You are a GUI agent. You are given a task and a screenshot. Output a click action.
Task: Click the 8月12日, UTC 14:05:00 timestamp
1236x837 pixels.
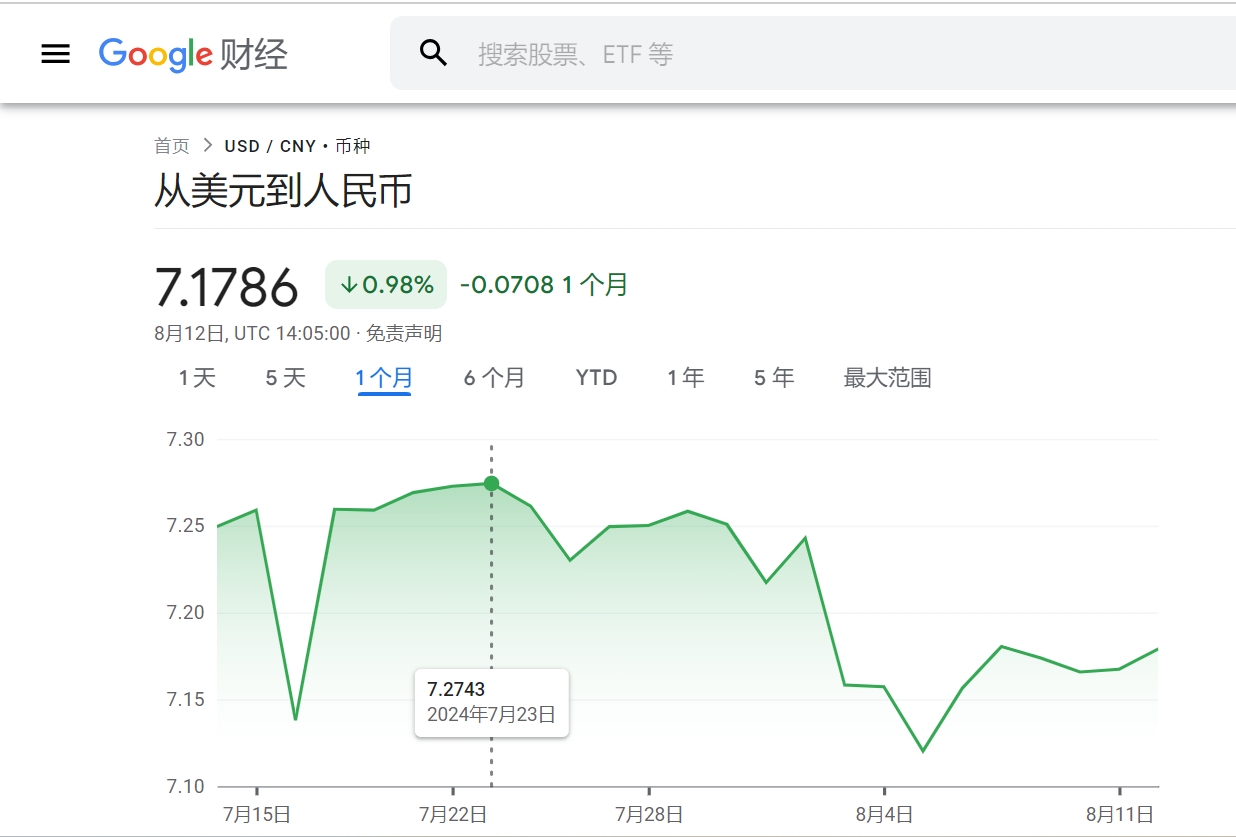pyautogui.click(x=252, y=333)
